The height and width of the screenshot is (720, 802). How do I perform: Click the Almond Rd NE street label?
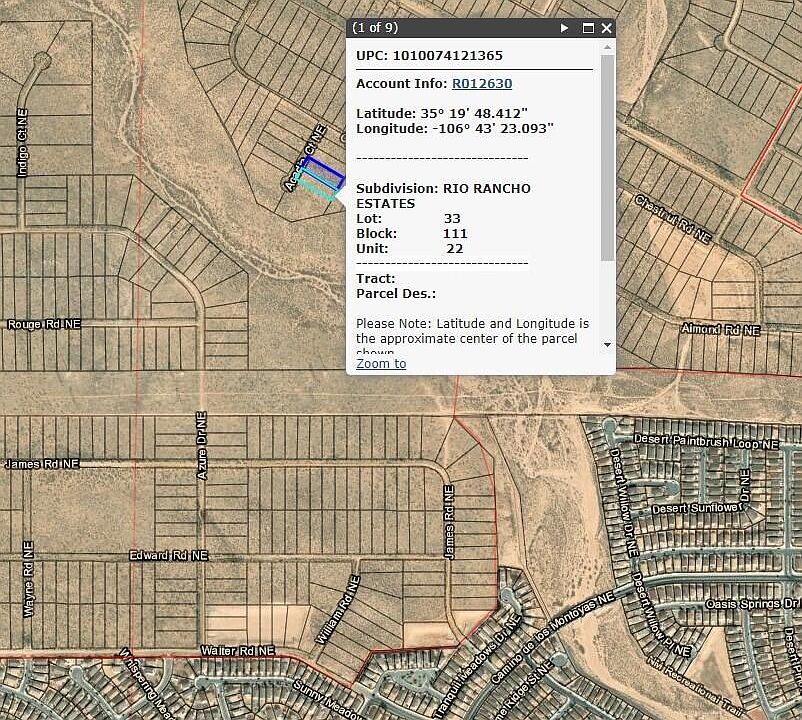[720, 329]
